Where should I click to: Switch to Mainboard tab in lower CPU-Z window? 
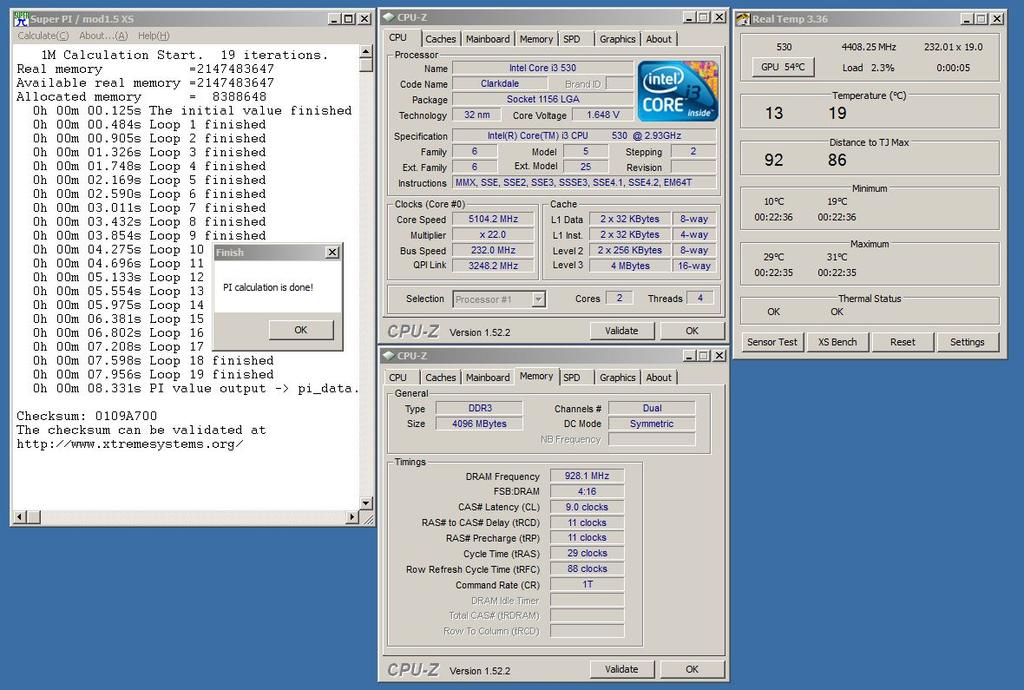point(488,377)
